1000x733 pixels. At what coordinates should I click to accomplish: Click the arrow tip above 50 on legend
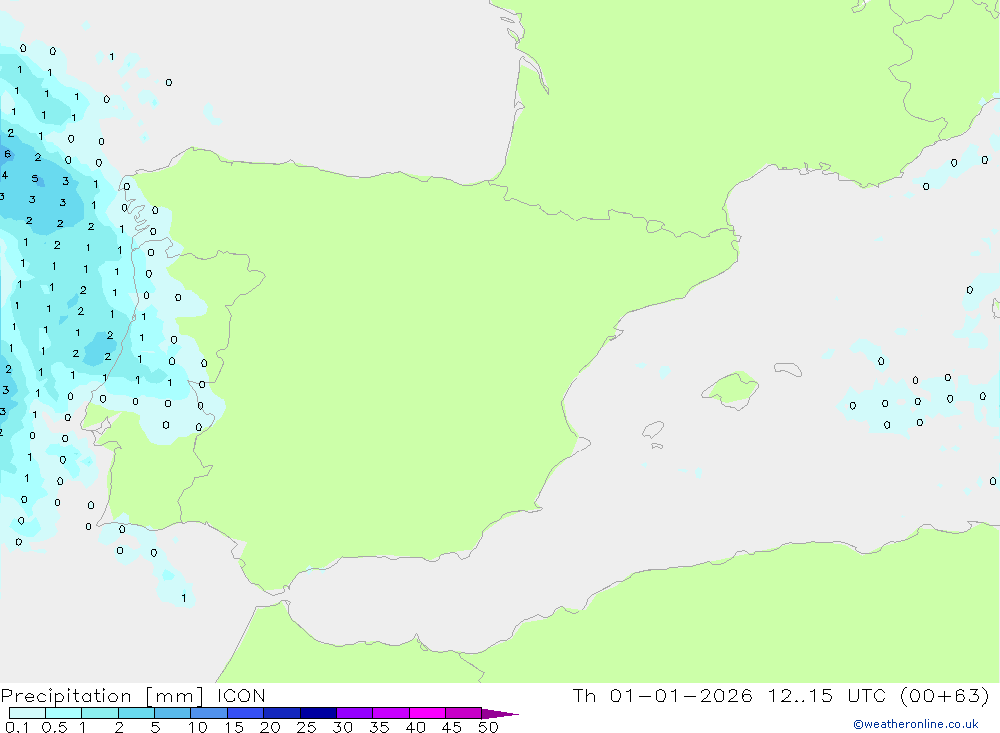pos(501,714)
